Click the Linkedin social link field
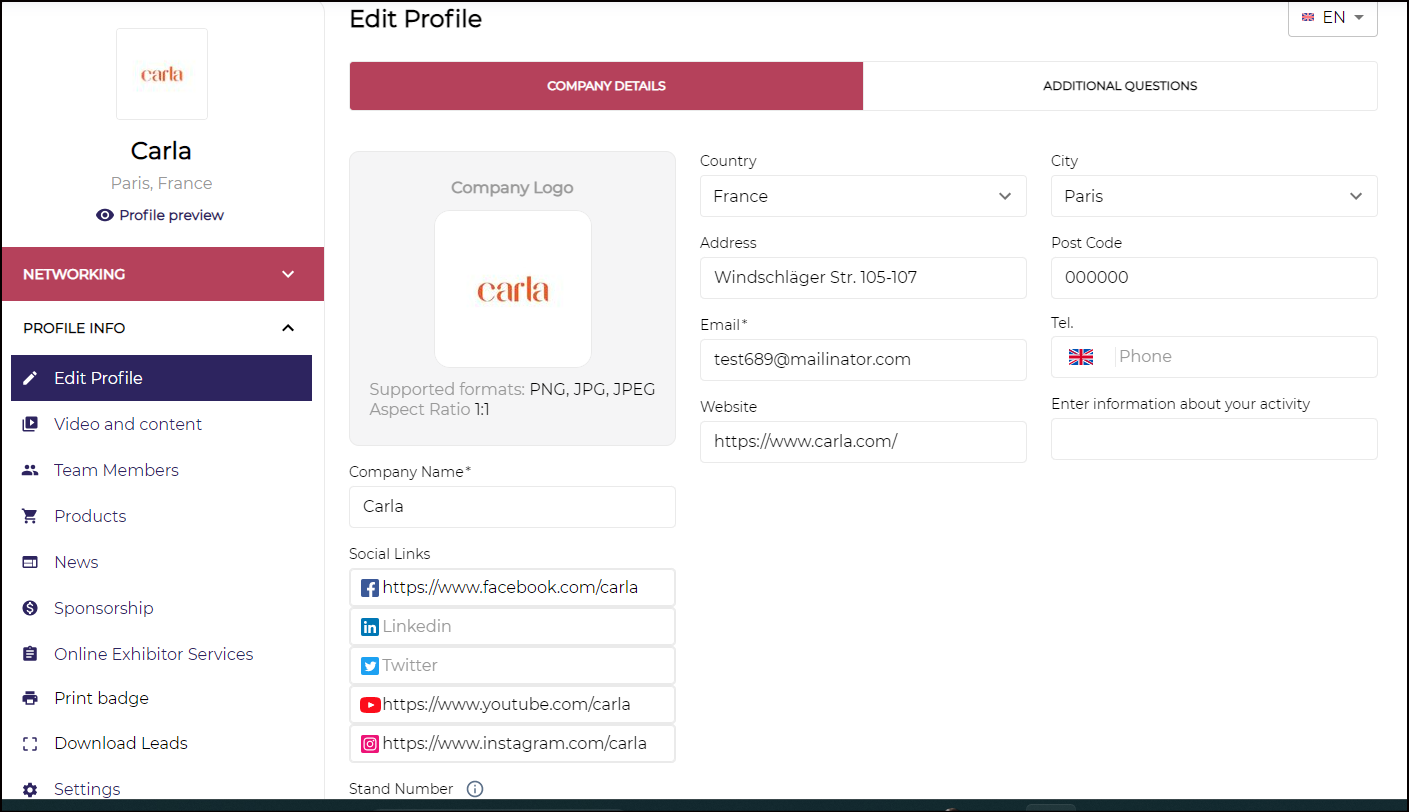Viewport: 1409px width, 812px height. [512, 627]
